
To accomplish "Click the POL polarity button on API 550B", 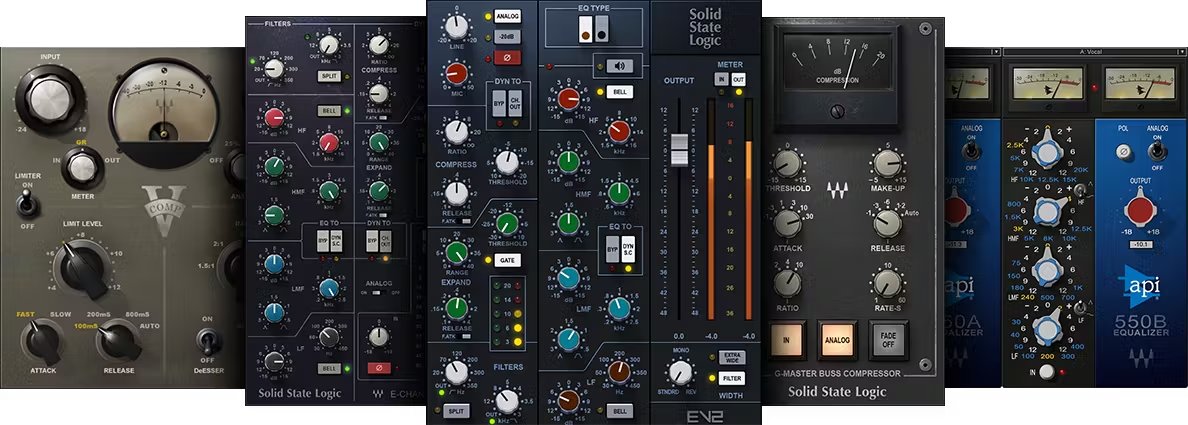I will coord(1125,151).
